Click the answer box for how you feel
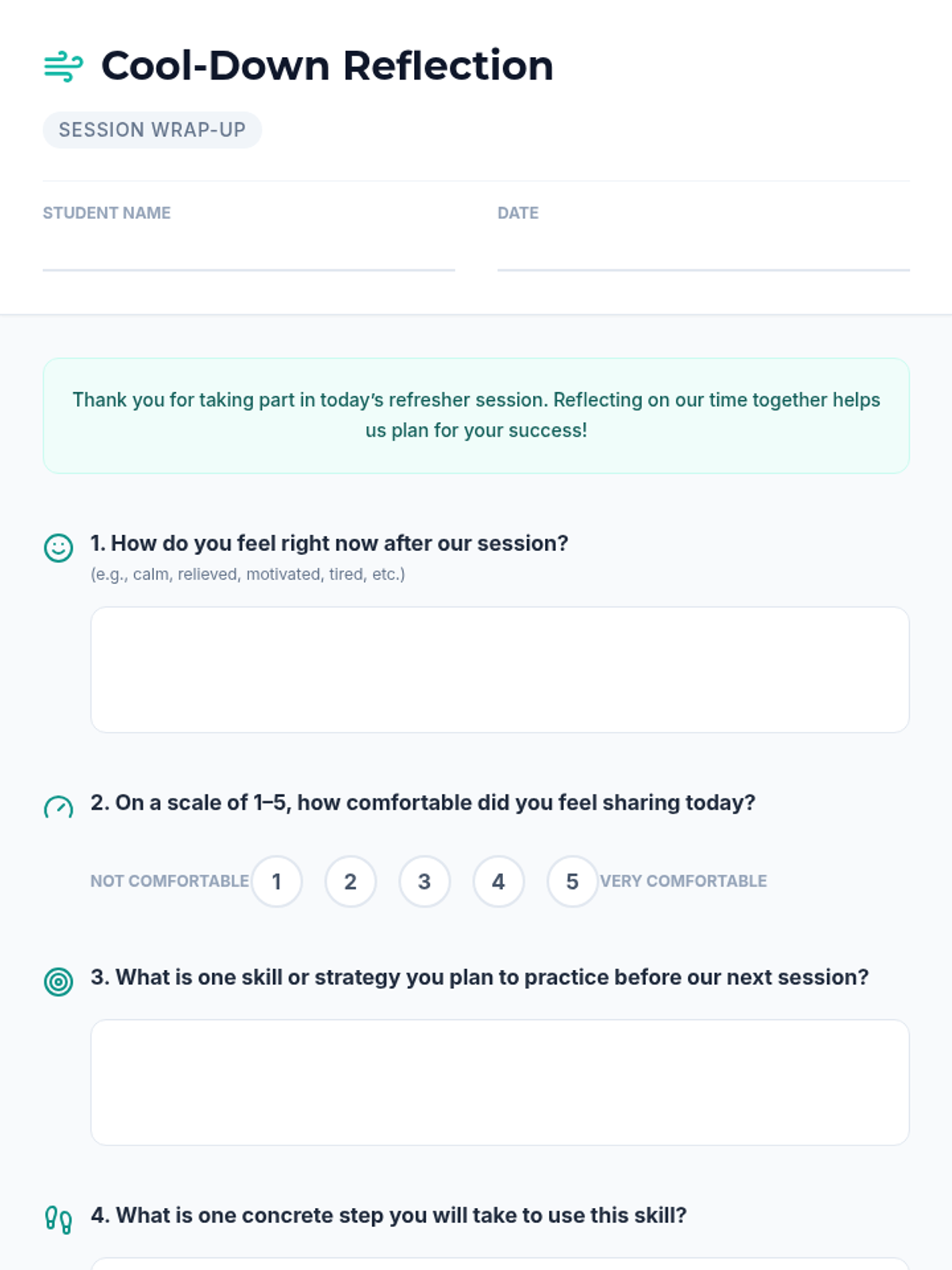Viewport: 952px width, 1270px height. (x=500, y=670)
